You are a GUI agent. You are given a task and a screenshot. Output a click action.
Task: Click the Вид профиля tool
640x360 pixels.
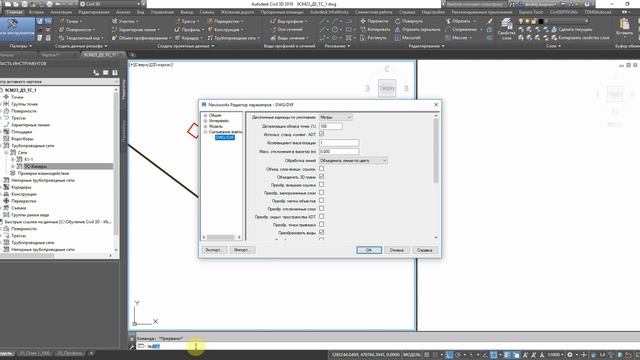289,21
